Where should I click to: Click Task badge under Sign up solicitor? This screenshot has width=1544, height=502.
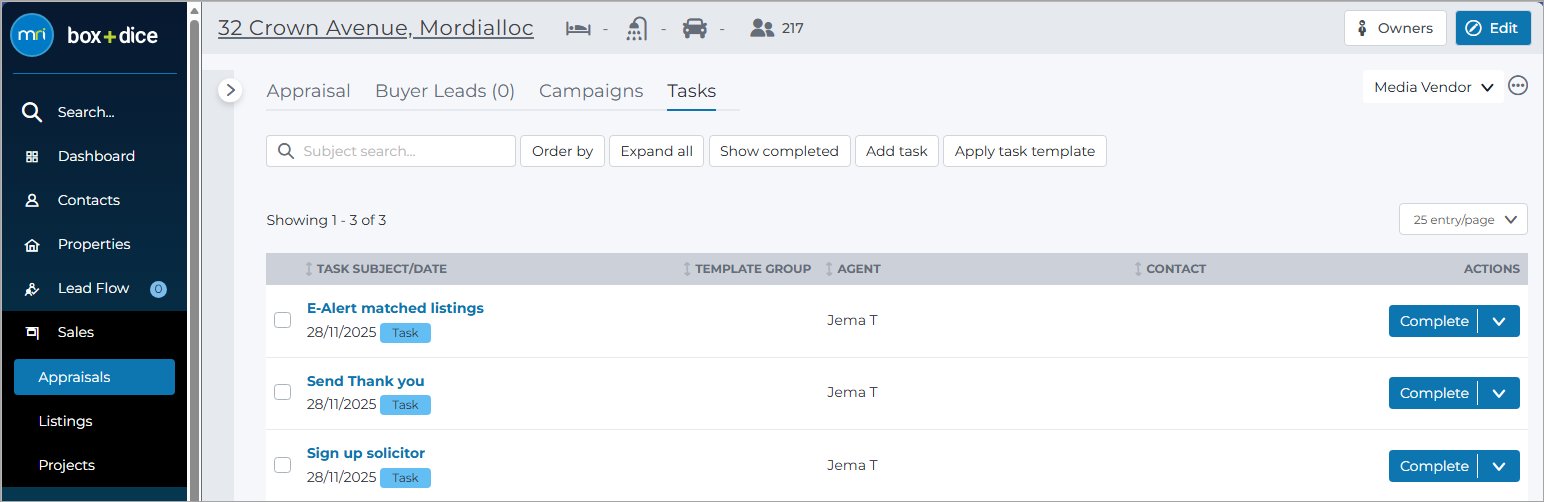click(405, 478)
